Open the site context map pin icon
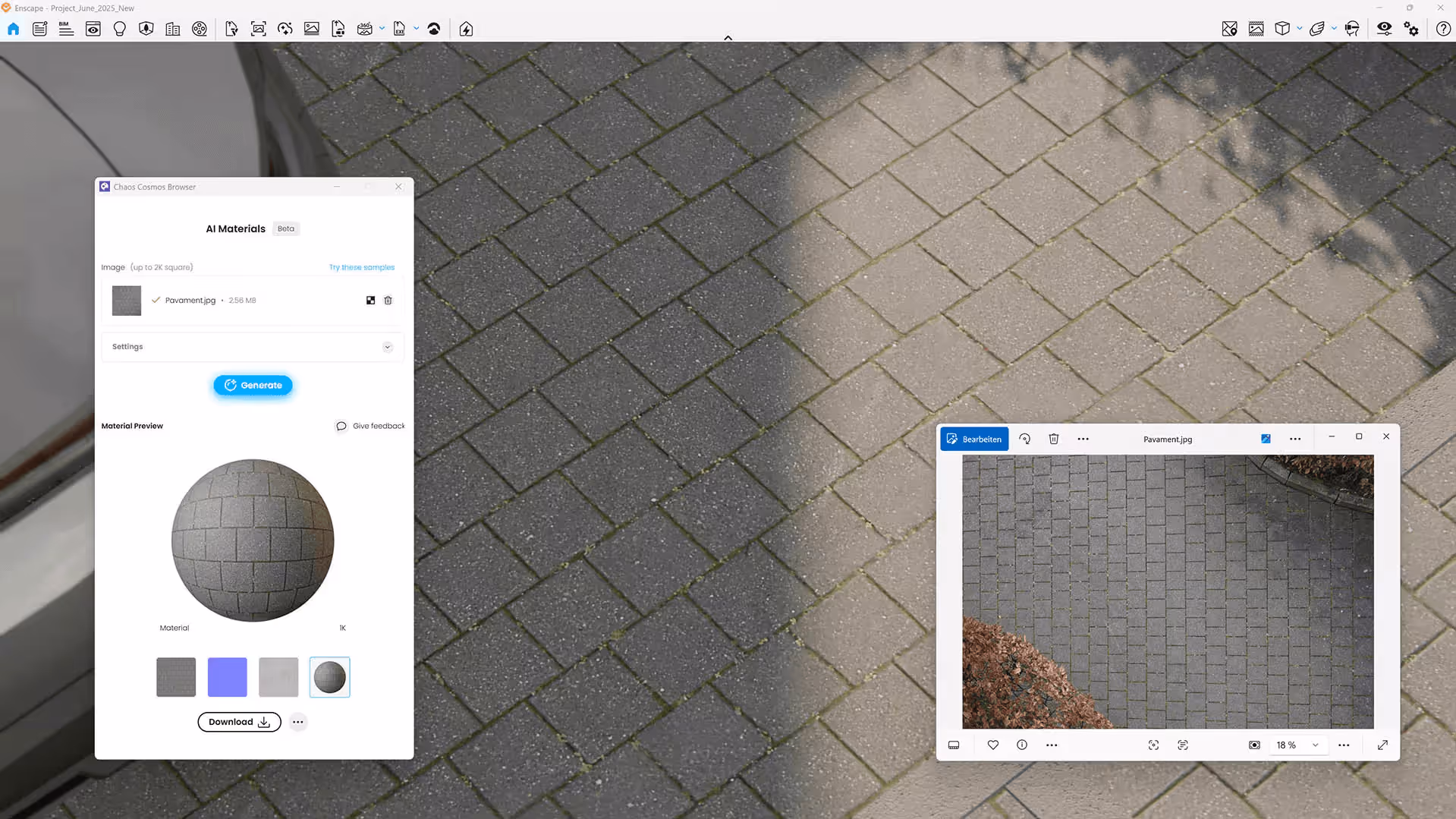The height and width of the screenshot is (819, 1456). 1230,29
